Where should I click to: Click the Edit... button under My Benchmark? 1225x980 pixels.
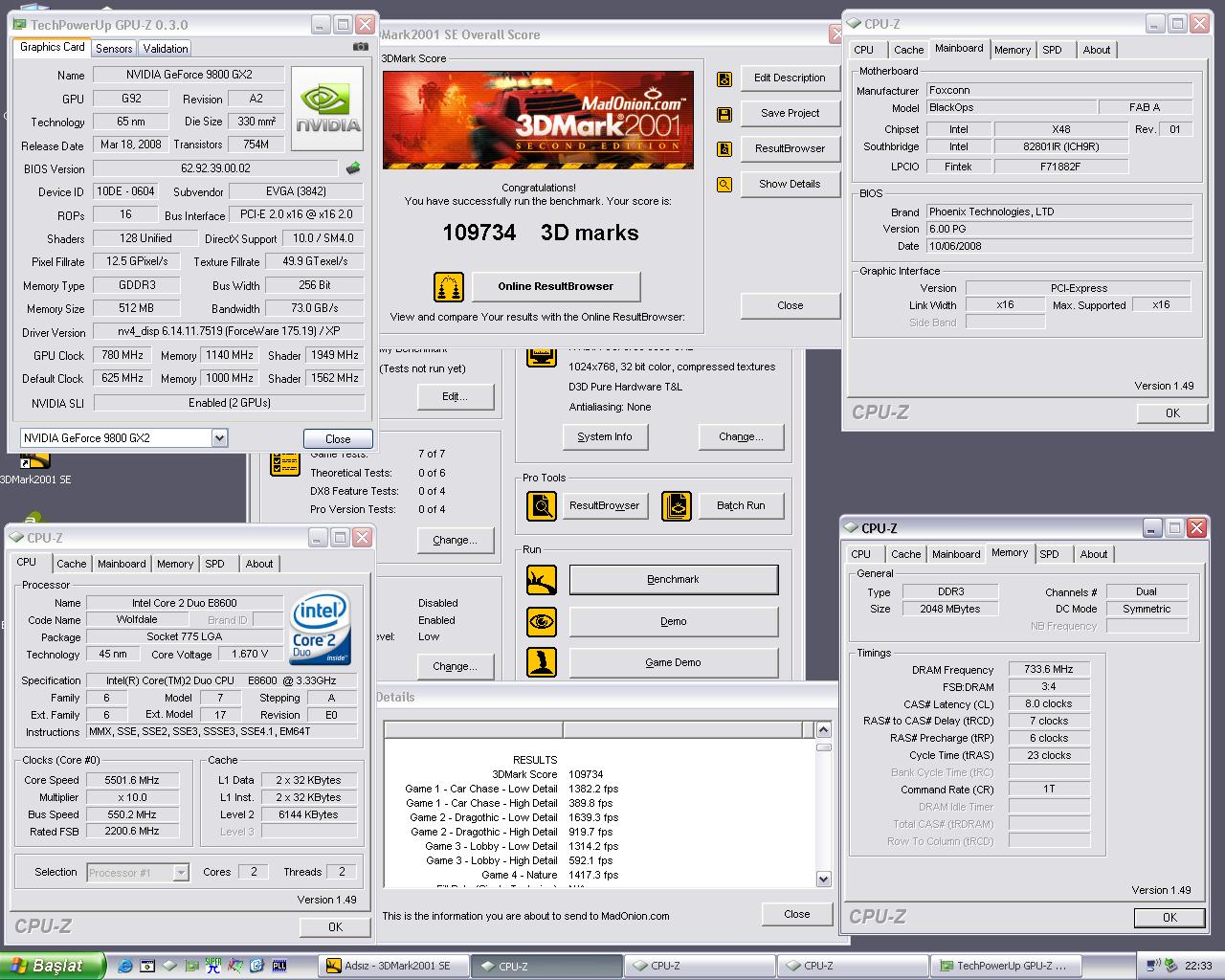click(455, 397)
